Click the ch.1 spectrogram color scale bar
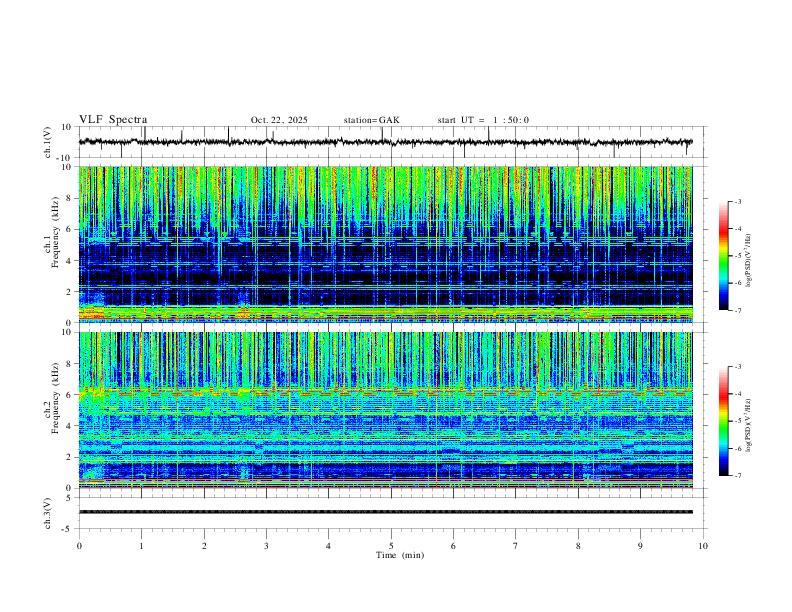The height and width of the screenshot is (612, 792). pyautogui.click(x=723, y=256)
